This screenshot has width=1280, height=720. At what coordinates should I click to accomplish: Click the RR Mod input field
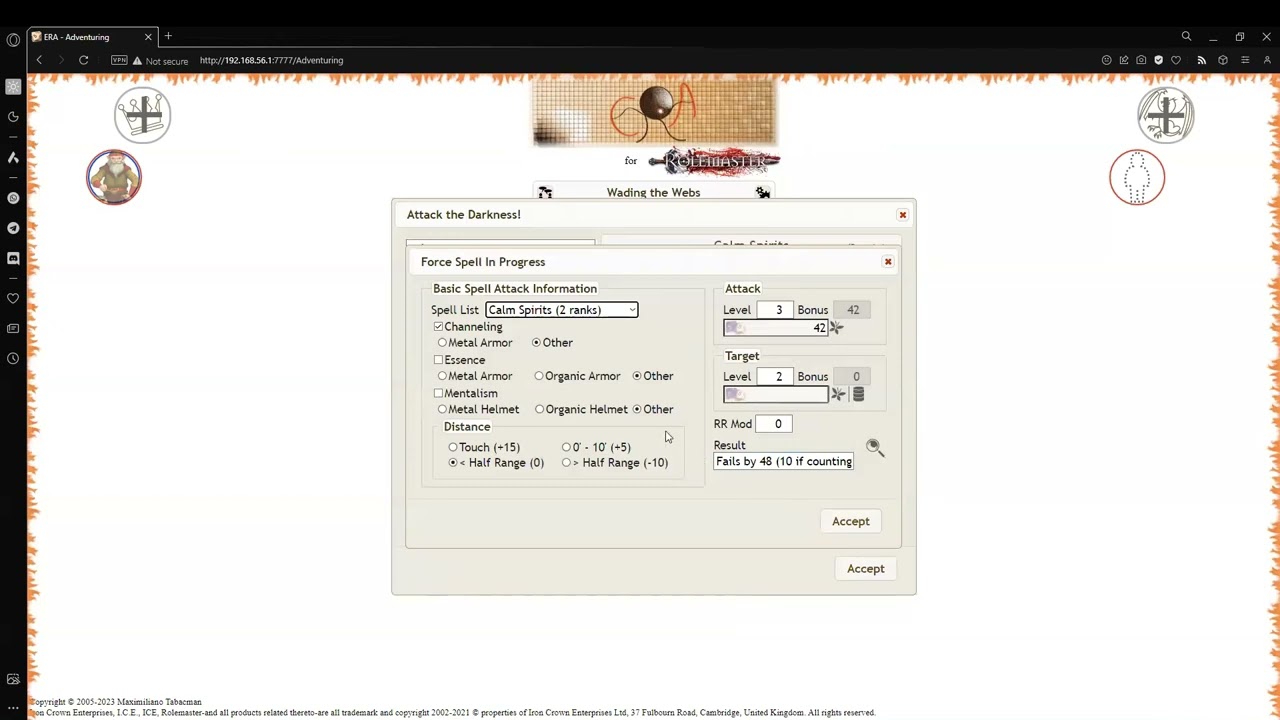coord(774,424)
